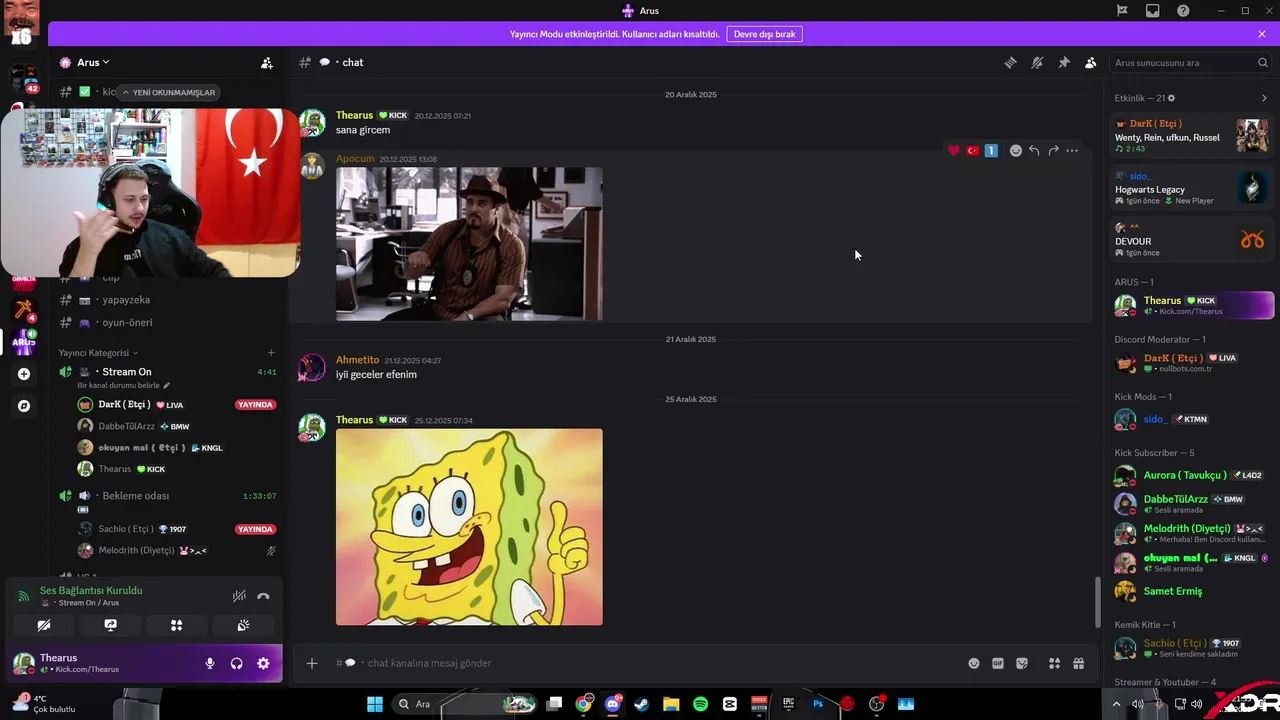The image size is (1280, 720).
Task: Disable streamer mode 'Devre dışı bırak'
Action: (x=764, y=34)
